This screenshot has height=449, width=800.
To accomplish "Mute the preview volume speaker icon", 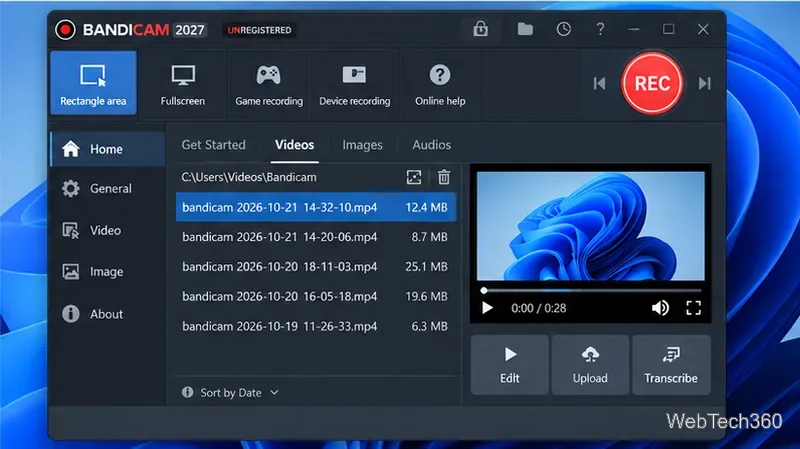I will pyautogui.click(x=660, y=308).
